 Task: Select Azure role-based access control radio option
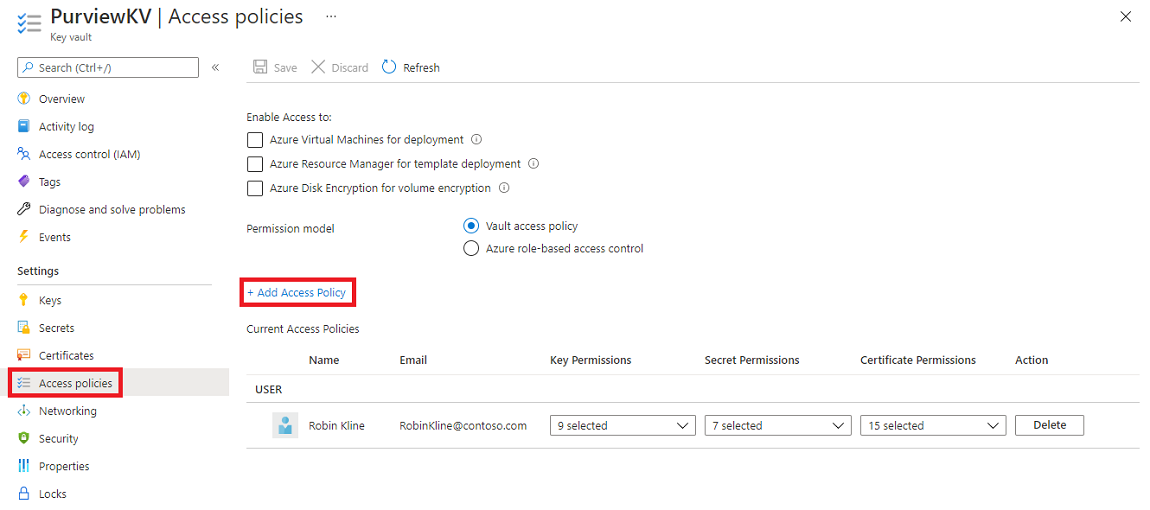(x=472, y=249)
